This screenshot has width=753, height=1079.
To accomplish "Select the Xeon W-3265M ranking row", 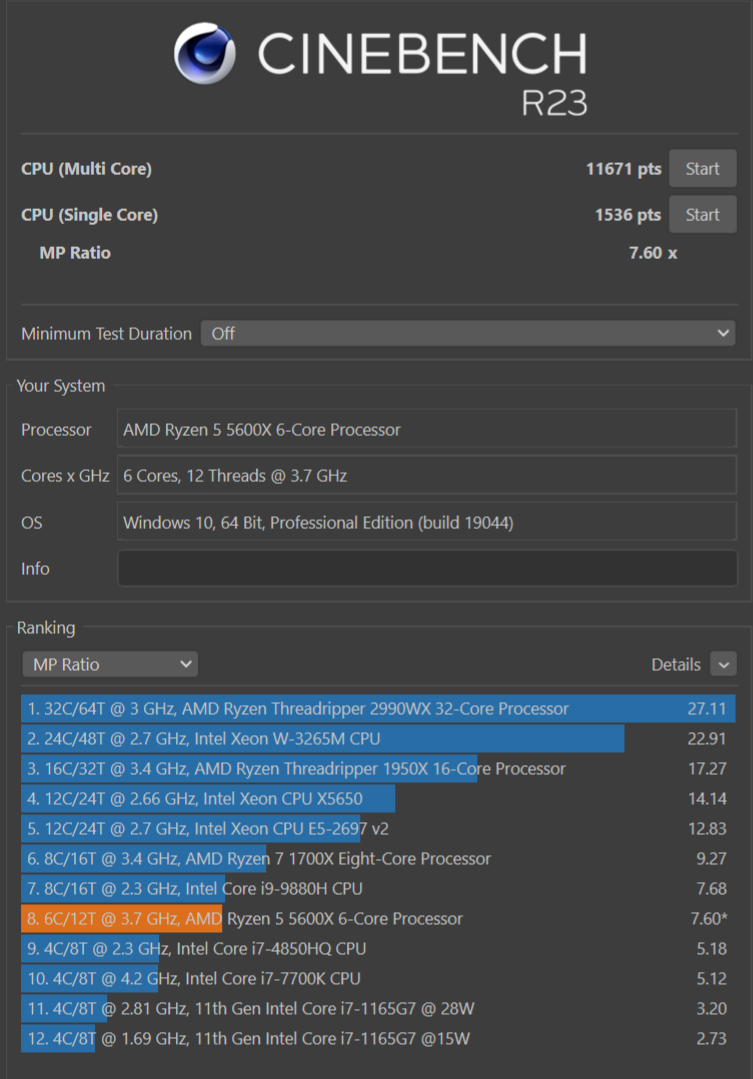I will [378, 738].
